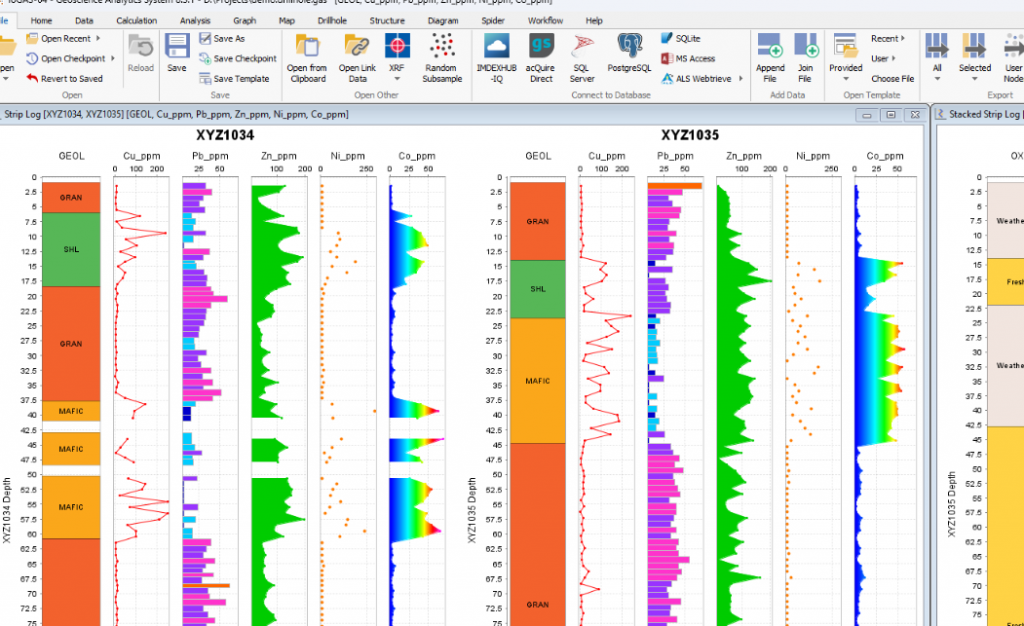
Task: Expand the Export Selected dropdown
Action: (x=974, y=68)
